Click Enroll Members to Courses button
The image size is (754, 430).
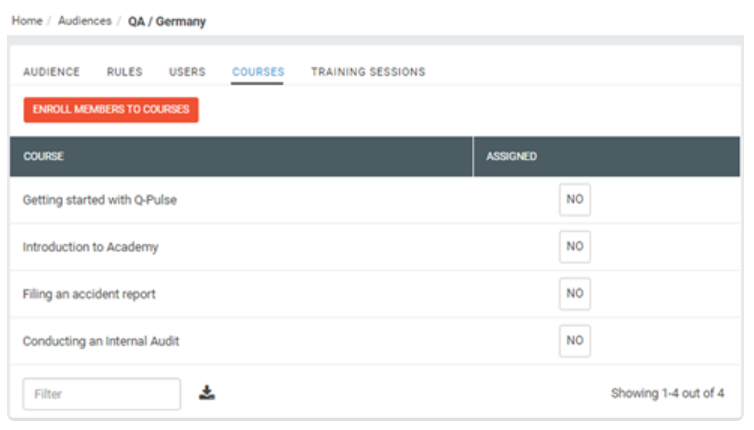[111, 110]
